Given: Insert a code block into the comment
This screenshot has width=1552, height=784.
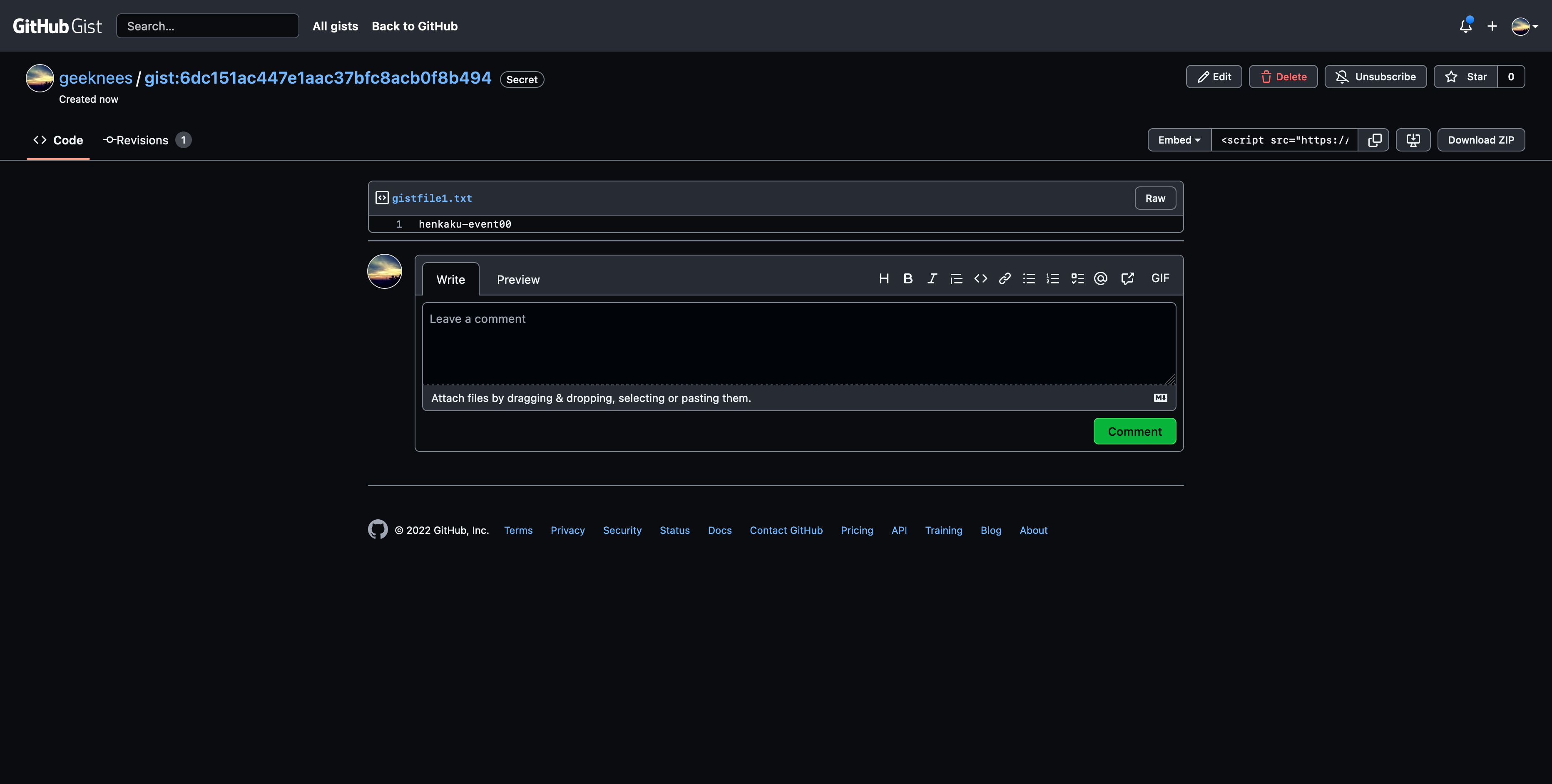Looking at the screenshot, I should click(980, 278).
